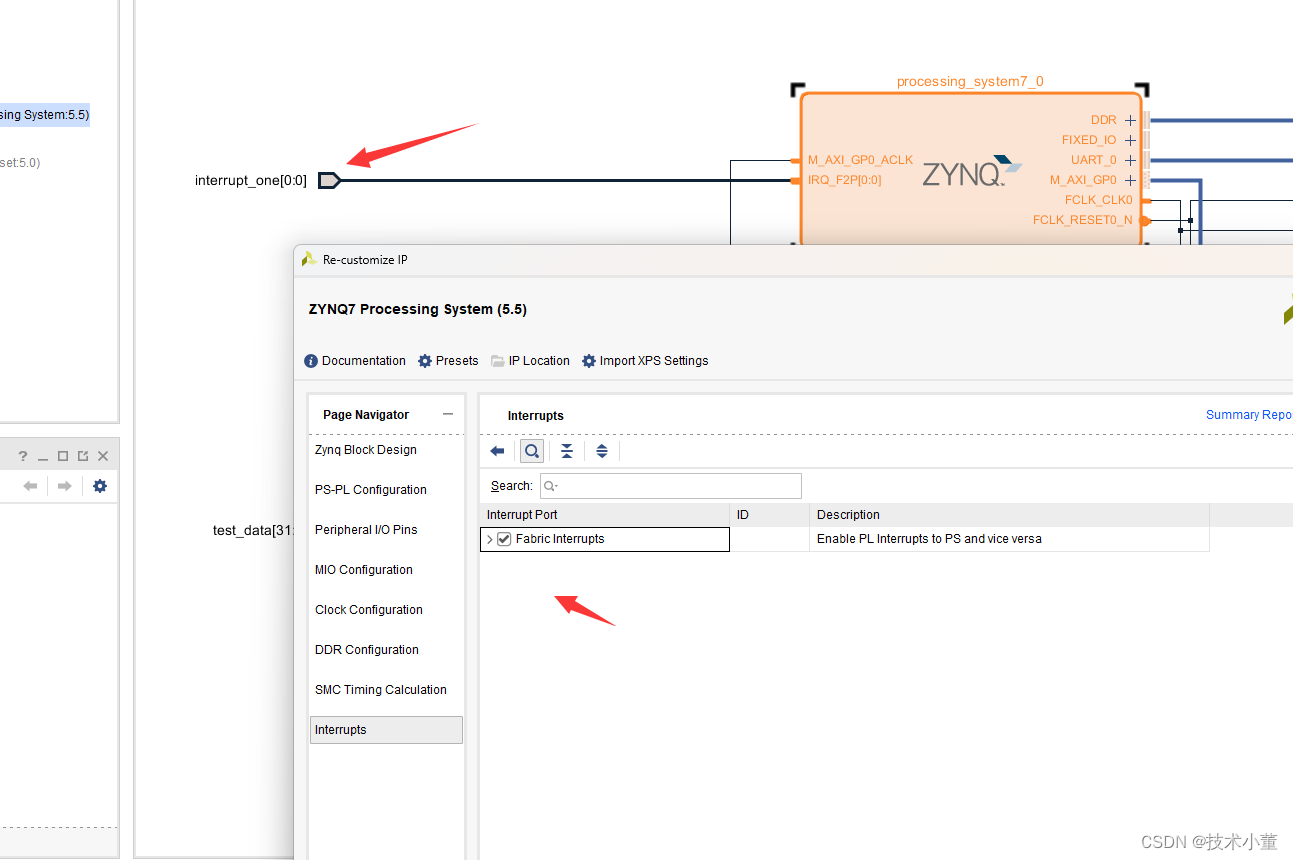Screen dimensions: 1293x860
Task: Open the Clock Configuration page
Action: coord(369,610)
